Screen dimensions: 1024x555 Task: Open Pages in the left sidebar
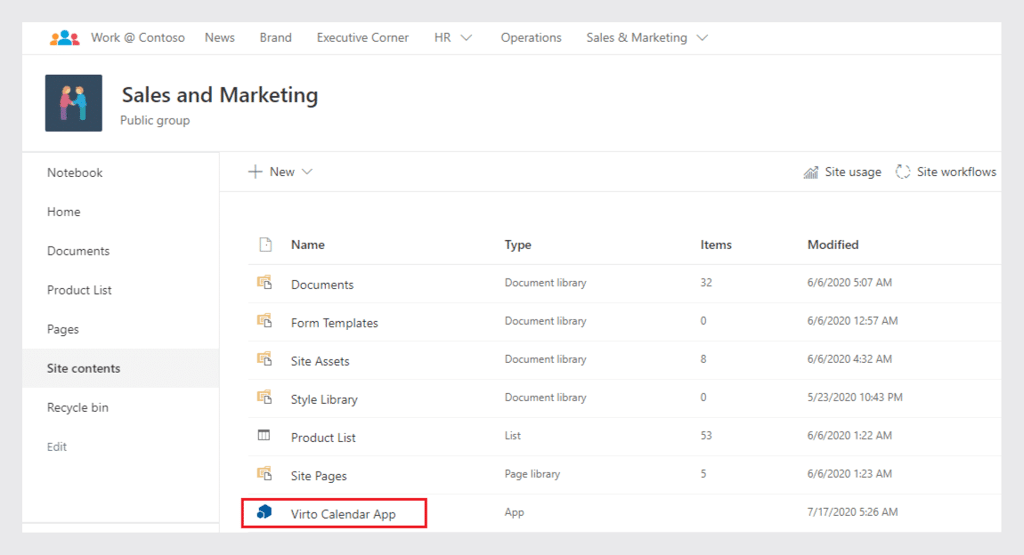click(63, 330)
